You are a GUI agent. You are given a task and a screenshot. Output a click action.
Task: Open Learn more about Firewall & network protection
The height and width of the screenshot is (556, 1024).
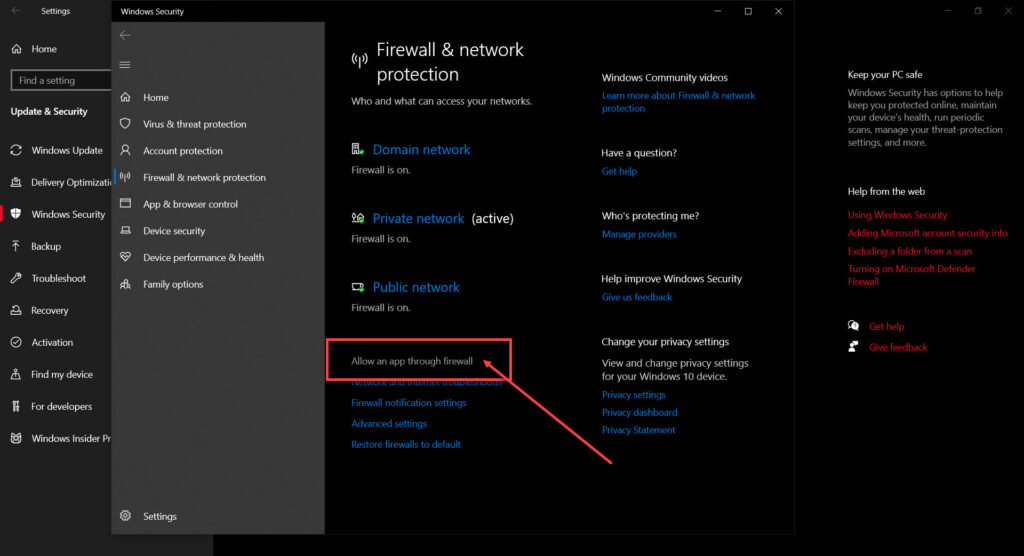click(x=679, y=102)
